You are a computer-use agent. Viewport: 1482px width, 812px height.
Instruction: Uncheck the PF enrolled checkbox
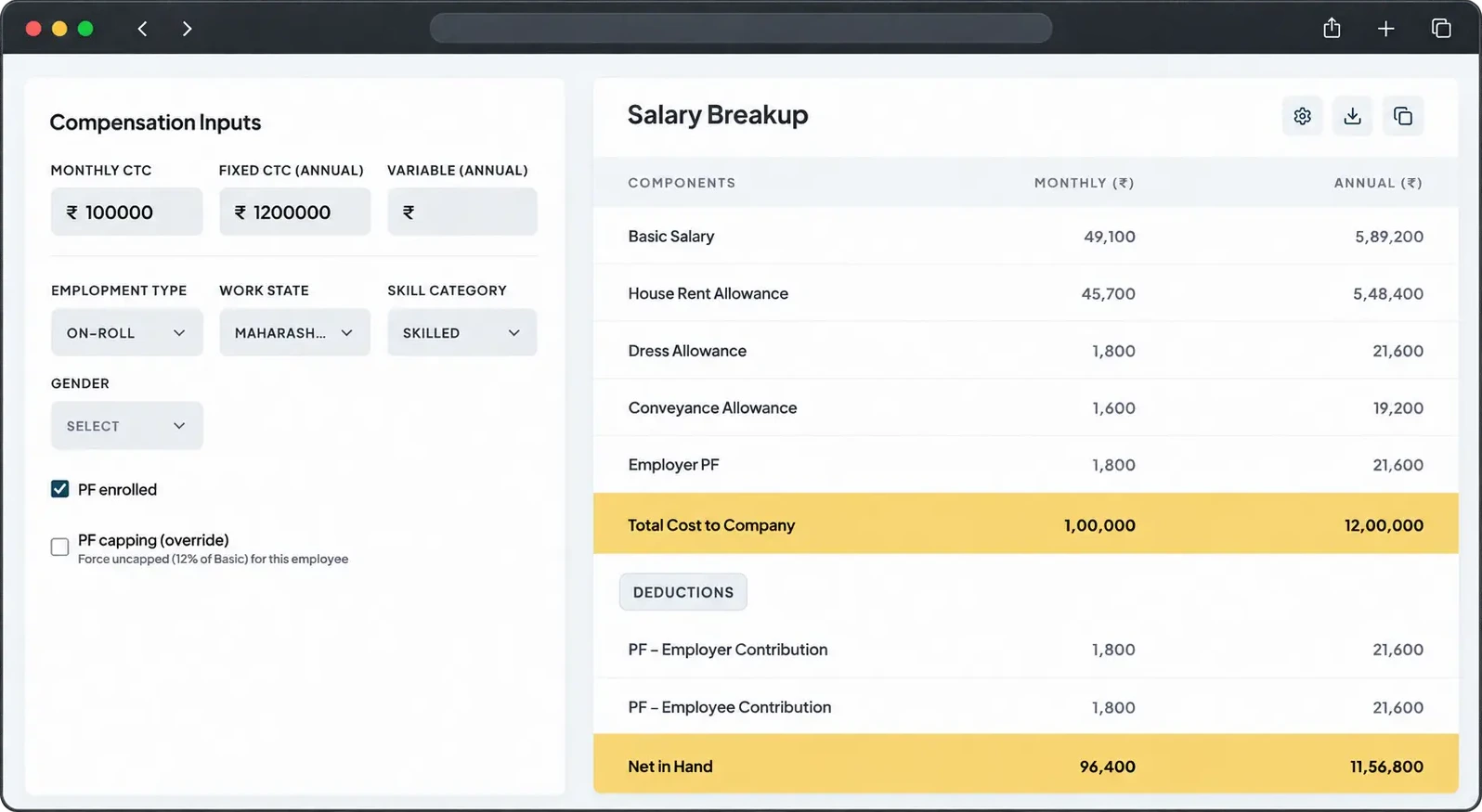pyautogui.click(x=59, y=489)
